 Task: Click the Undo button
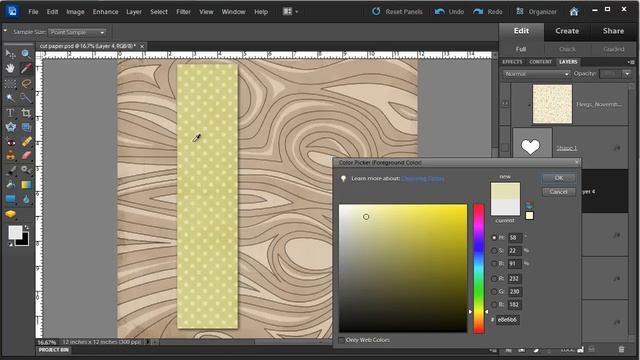point(449,11)
